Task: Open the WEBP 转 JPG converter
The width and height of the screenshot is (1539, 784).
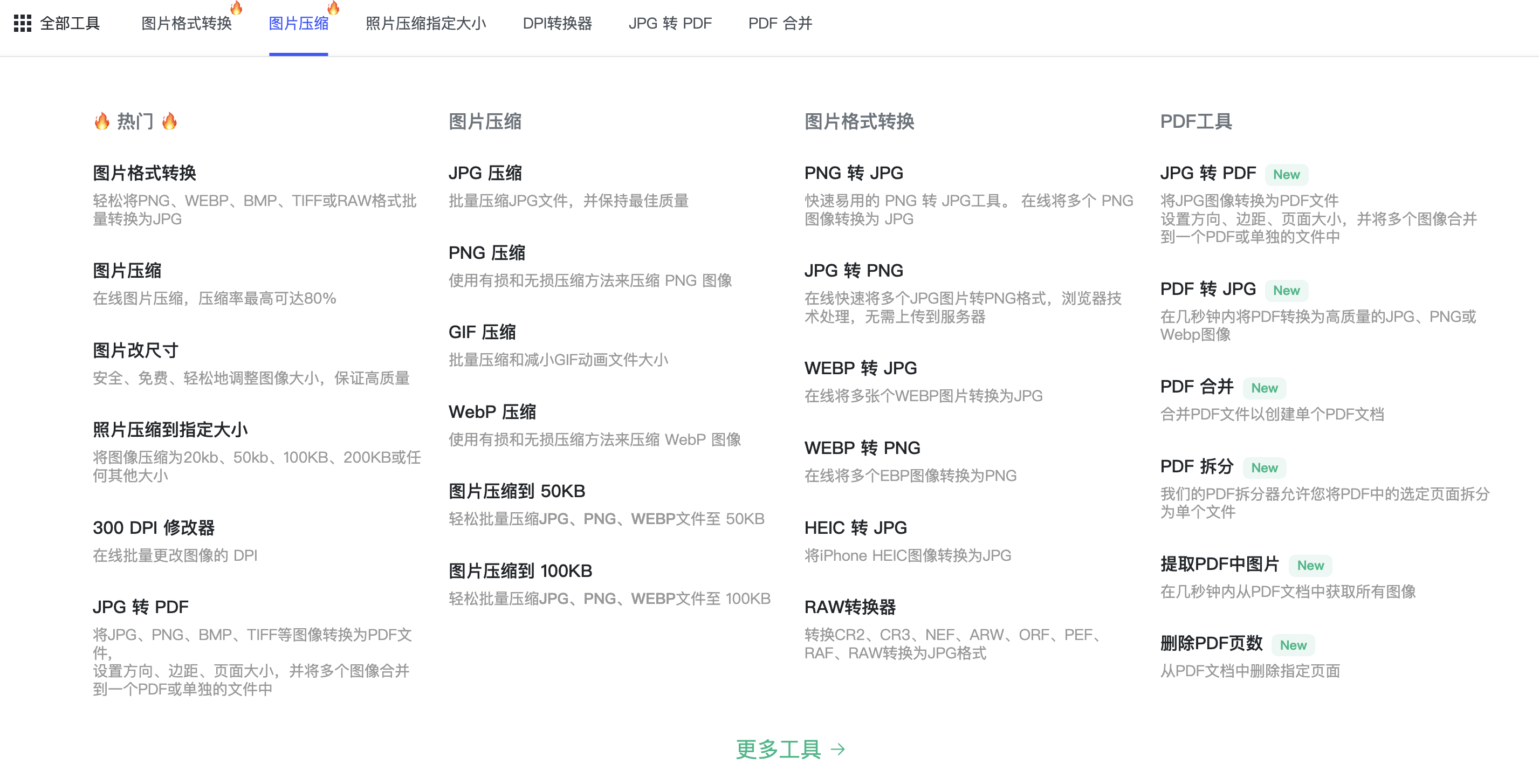Action: (x=861, y=368)
